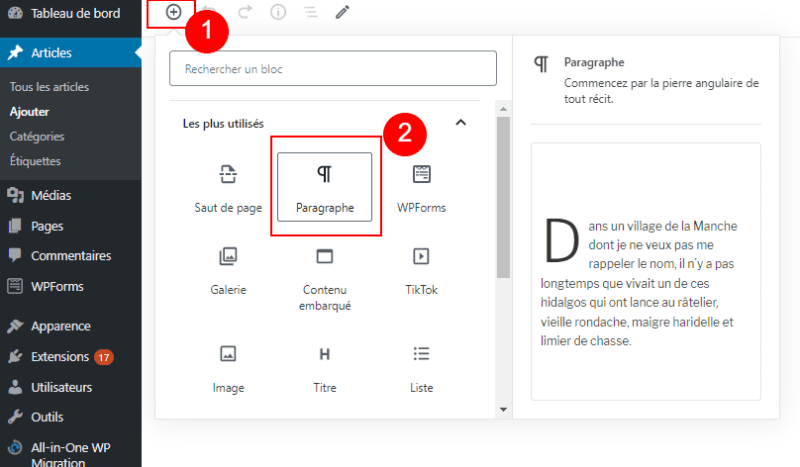The image size is (800, 467).
Task: Add a Galerie block
Action: coord(228,269)
